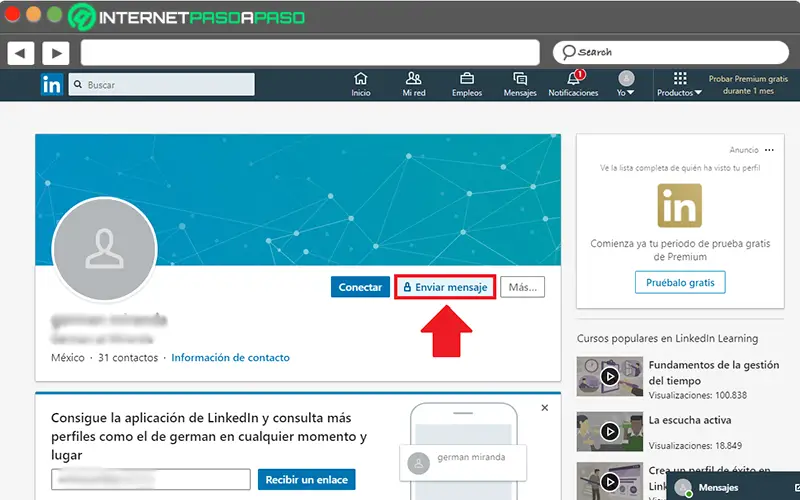Click the german miranda card in phone preview

[x=463, y=463]
